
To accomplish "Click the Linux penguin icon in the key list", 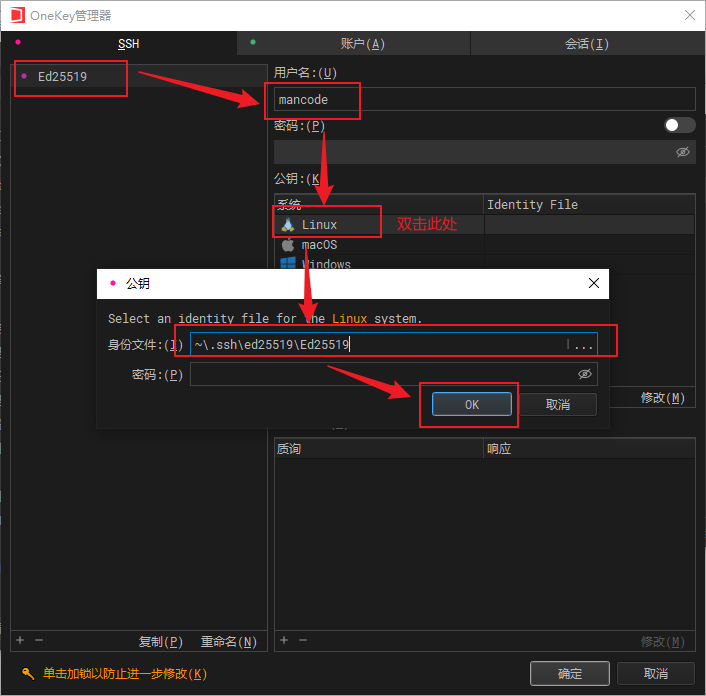I will (288, 225).
